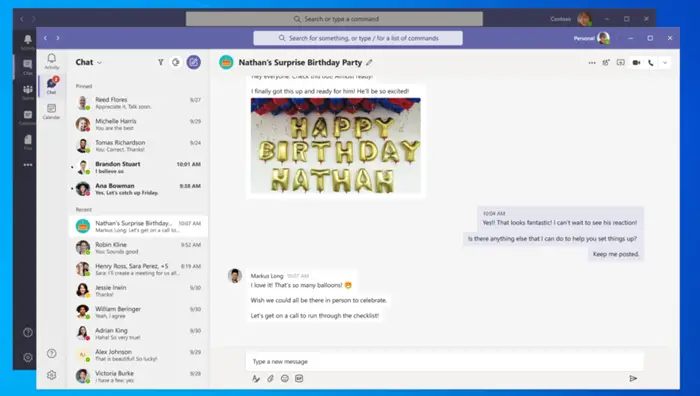Open more options ellipsis in chat header

[x=592, y=63]
